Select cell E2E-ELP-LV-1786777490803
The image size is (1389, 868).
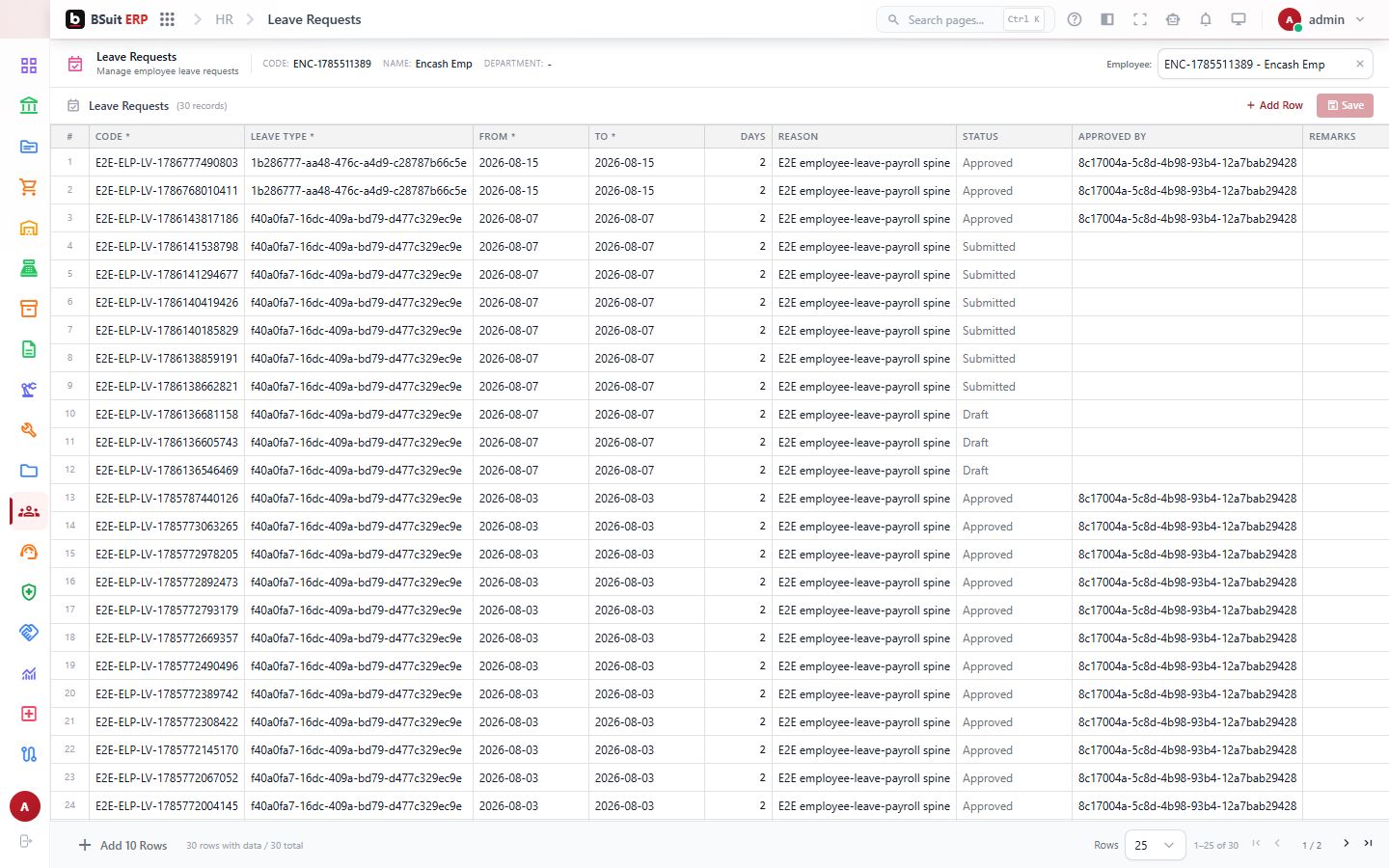[x=167, y=163]
